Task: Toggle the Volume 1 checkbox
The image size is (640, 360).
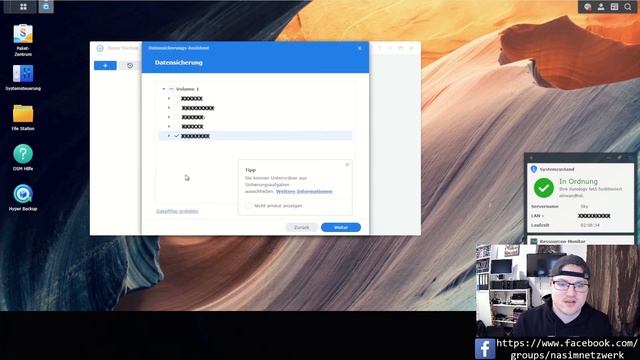Action: point(171,89)
